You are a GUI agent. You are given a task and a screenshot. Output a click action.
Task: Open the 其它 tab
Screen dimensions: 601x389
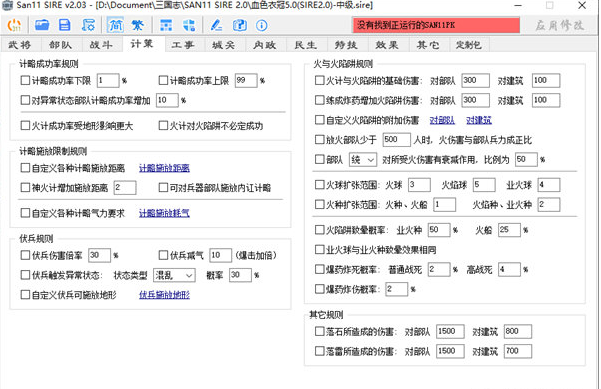pos(428,45)
